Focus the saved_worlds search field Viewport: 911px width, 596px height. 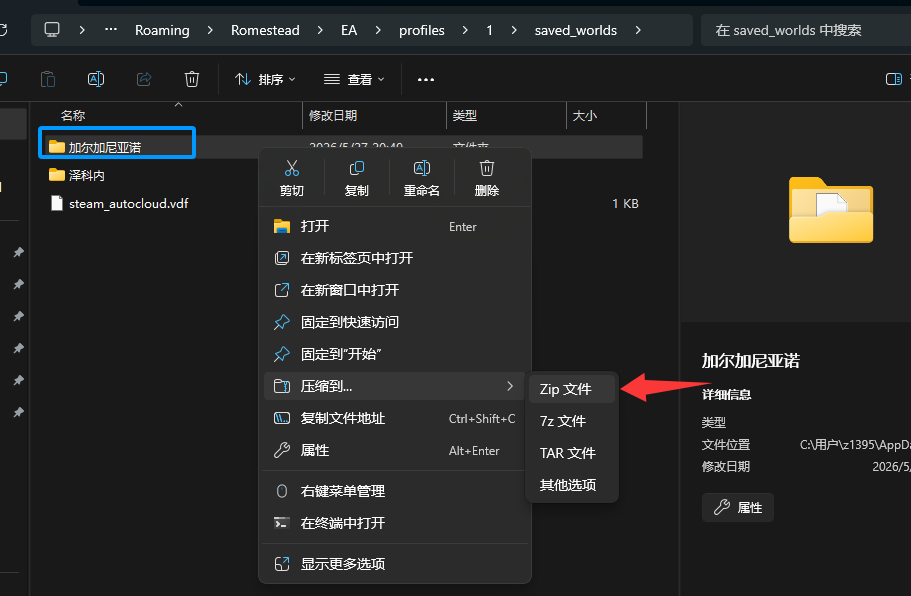[806, 30]
